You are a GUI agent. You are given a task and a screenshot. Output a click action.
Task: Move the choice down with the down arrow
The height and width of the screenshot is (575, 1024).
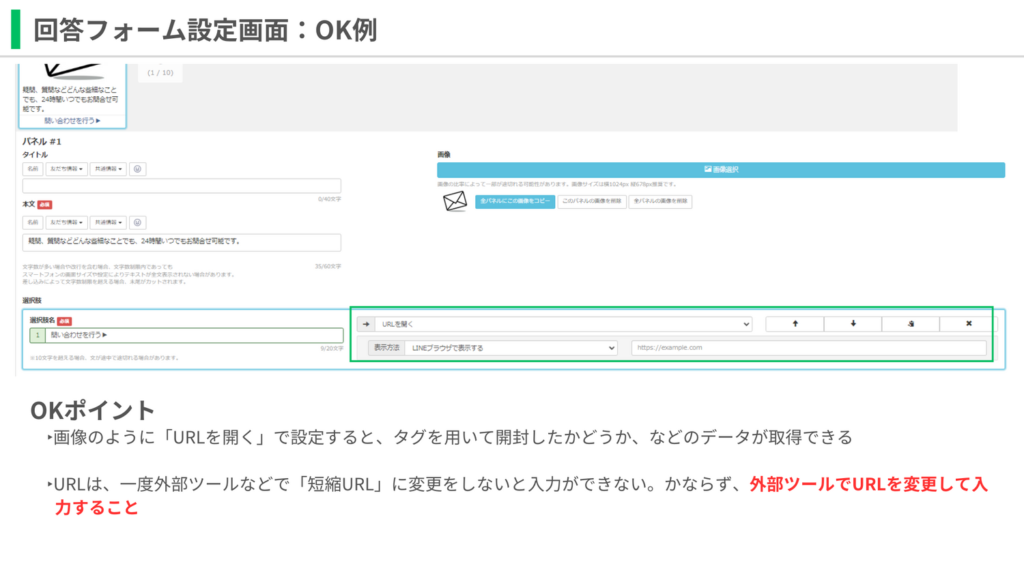(853, 324)
